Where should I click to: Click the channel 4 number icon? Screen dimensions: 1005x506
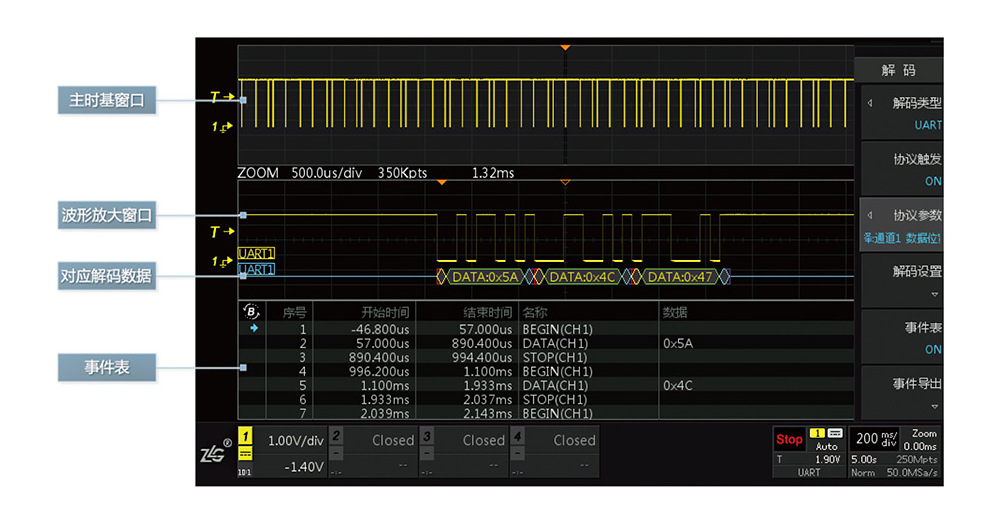518,437
